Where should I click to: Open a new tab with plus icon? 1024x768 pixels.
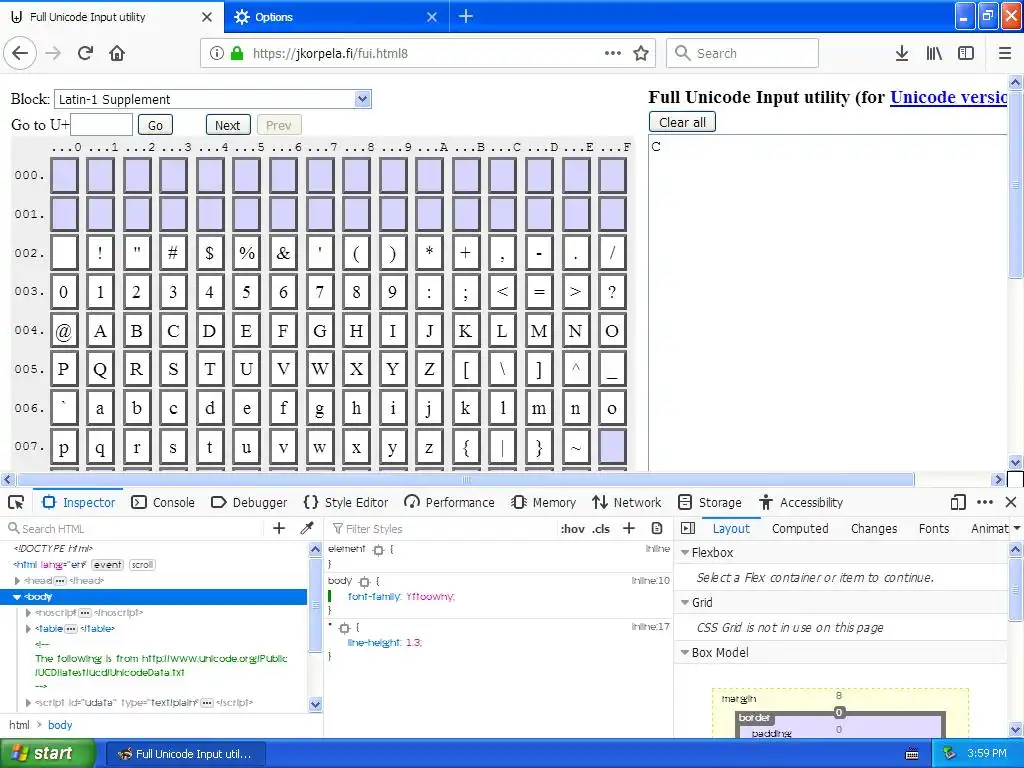466,16
